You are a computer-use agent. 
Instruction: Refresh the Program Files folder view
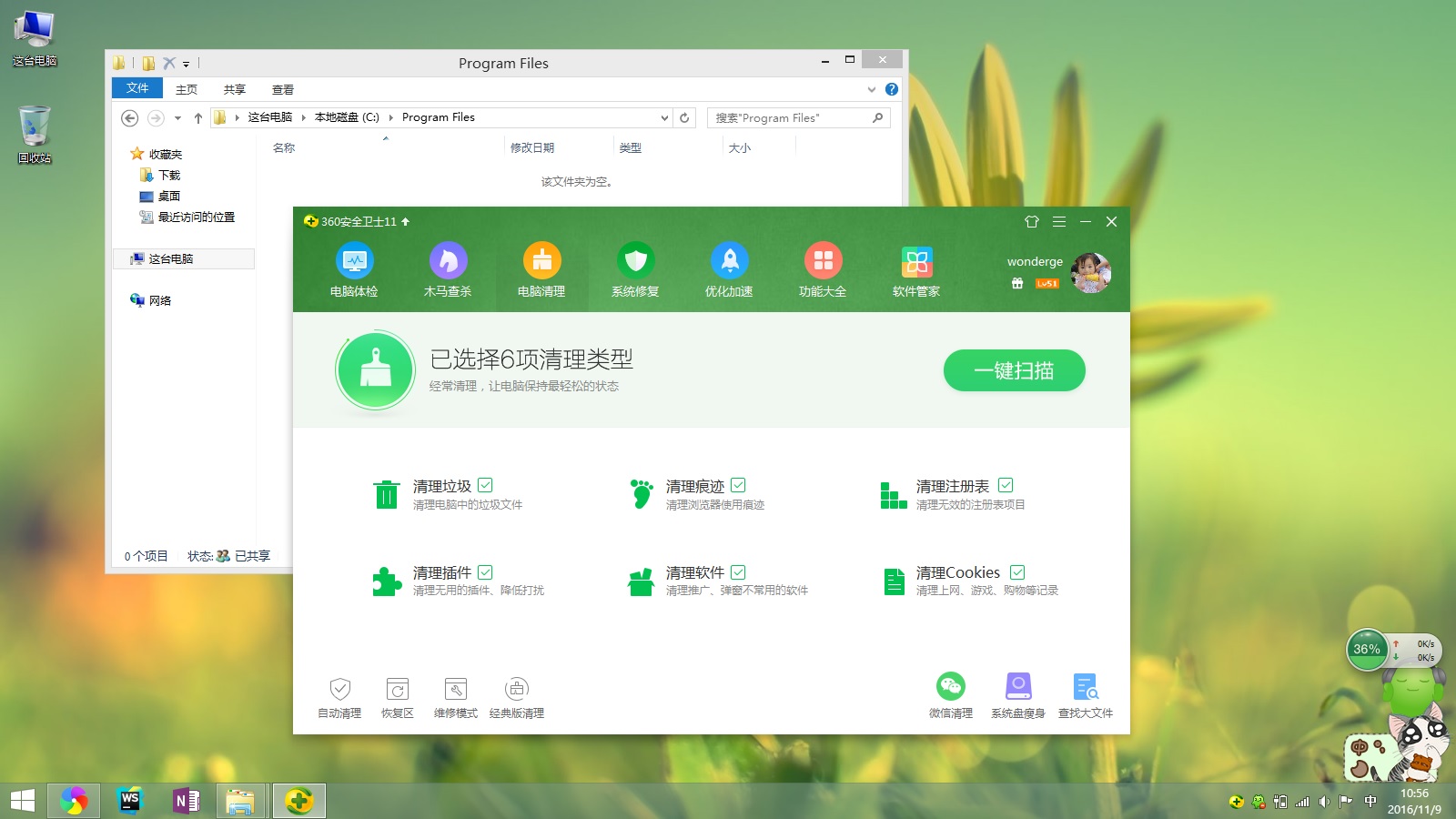684,117
